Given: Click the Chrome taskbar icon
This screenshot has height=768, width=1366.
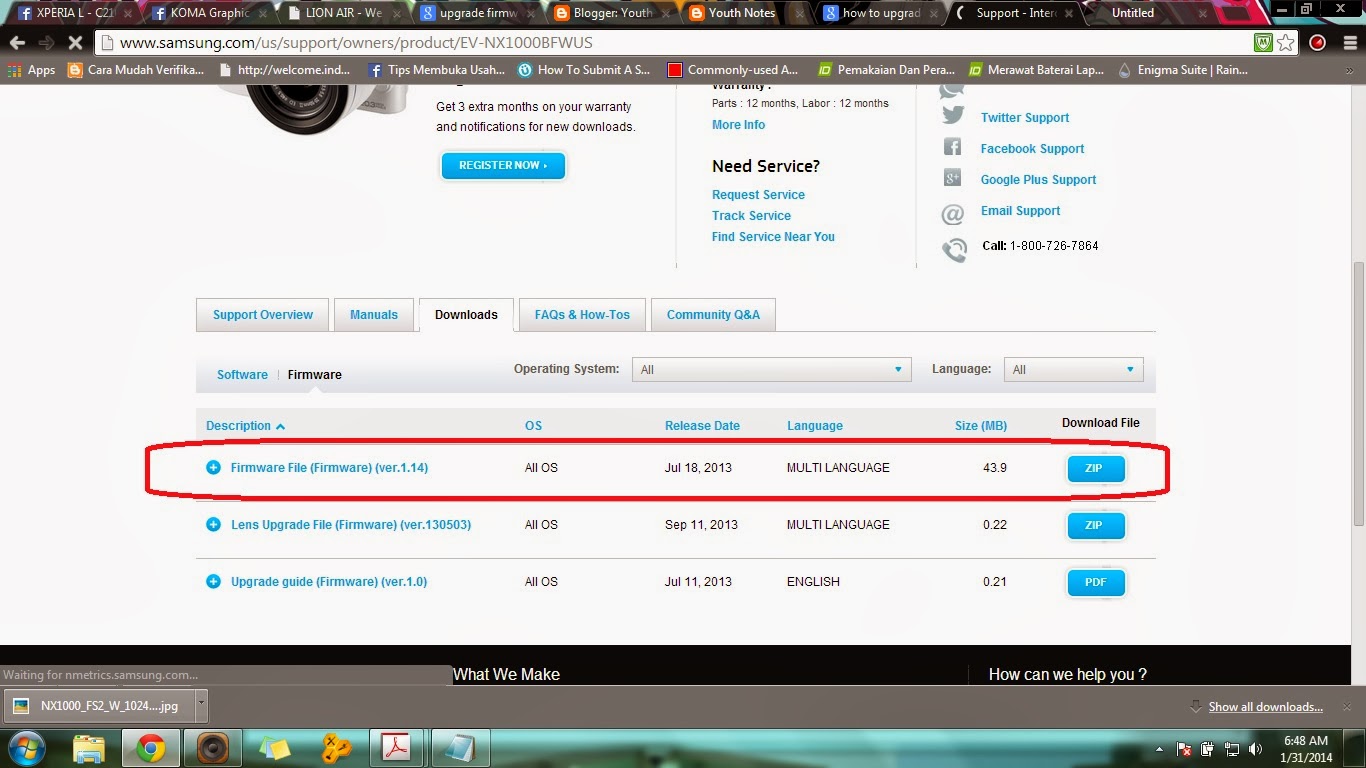Looking at the screenshot, I should [151, 748].
